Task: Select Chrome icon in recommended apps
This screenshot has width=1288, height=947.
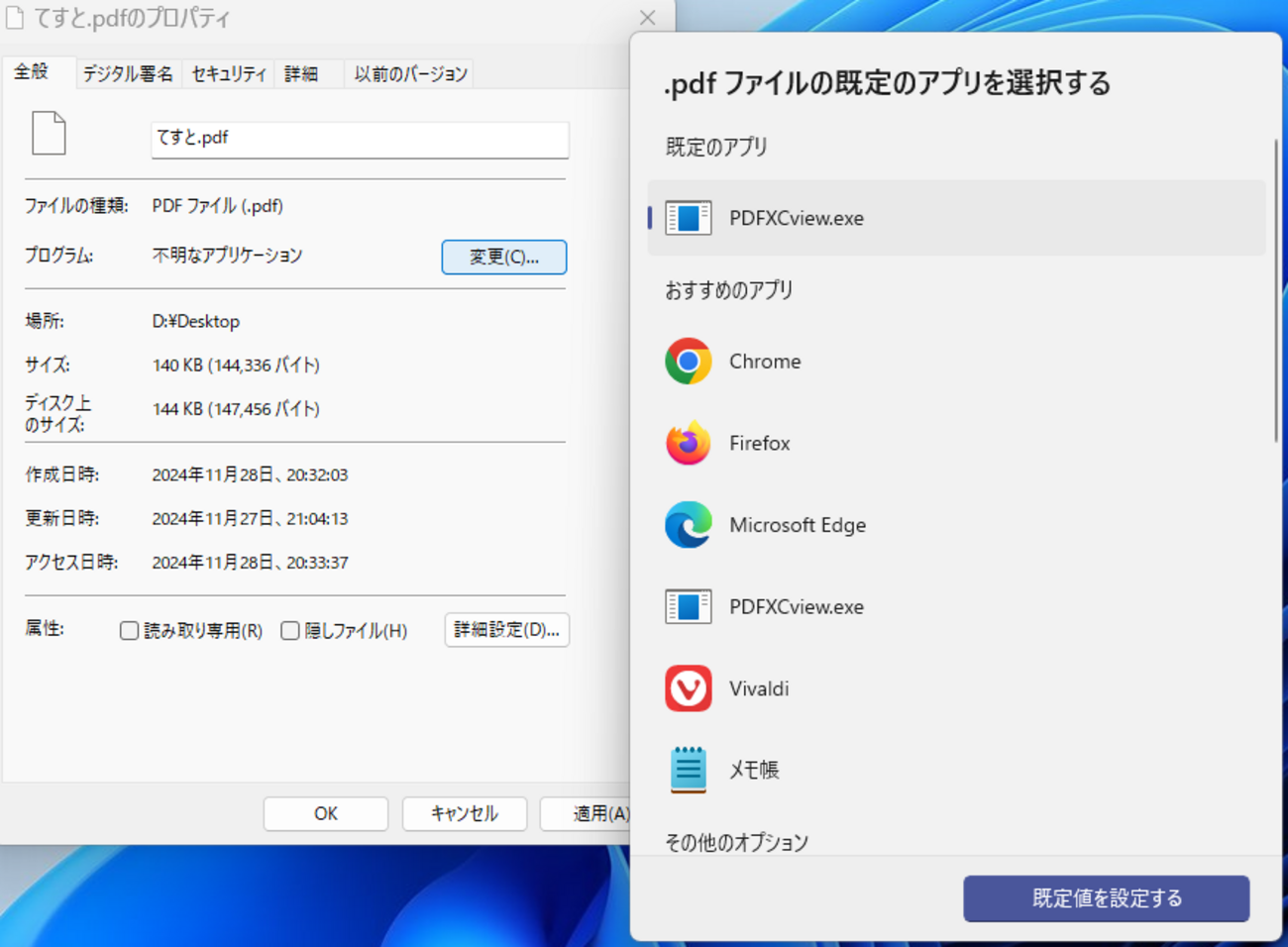Action: tap(688, 362)
